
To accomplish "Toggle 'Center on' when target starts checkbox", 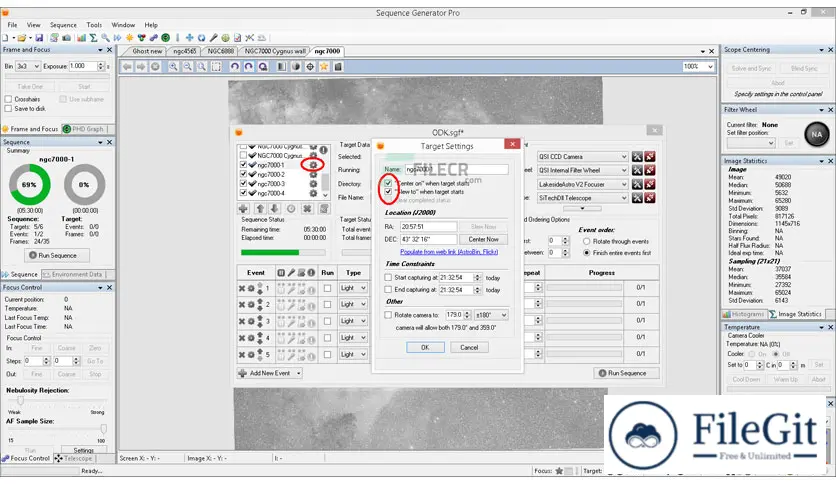I will click(388, 183).
